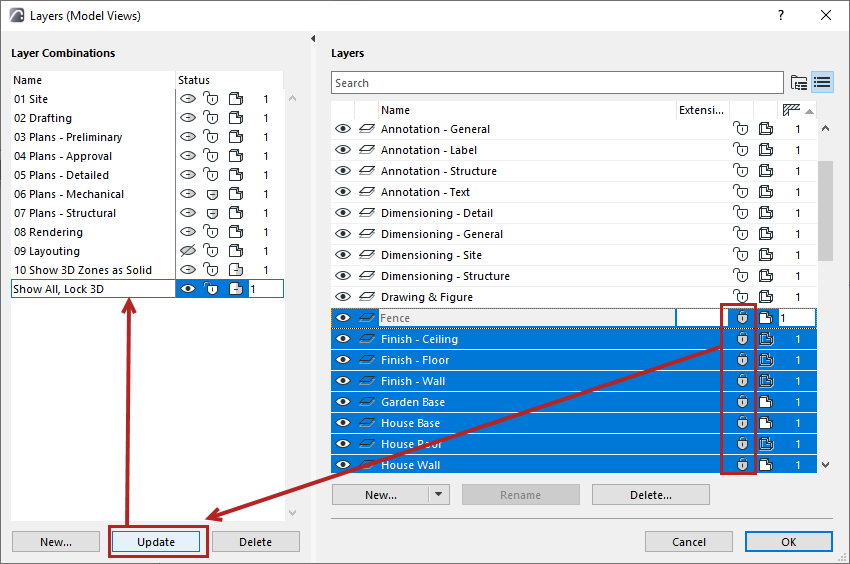Focus the layer Search field

tap(557, 83)
